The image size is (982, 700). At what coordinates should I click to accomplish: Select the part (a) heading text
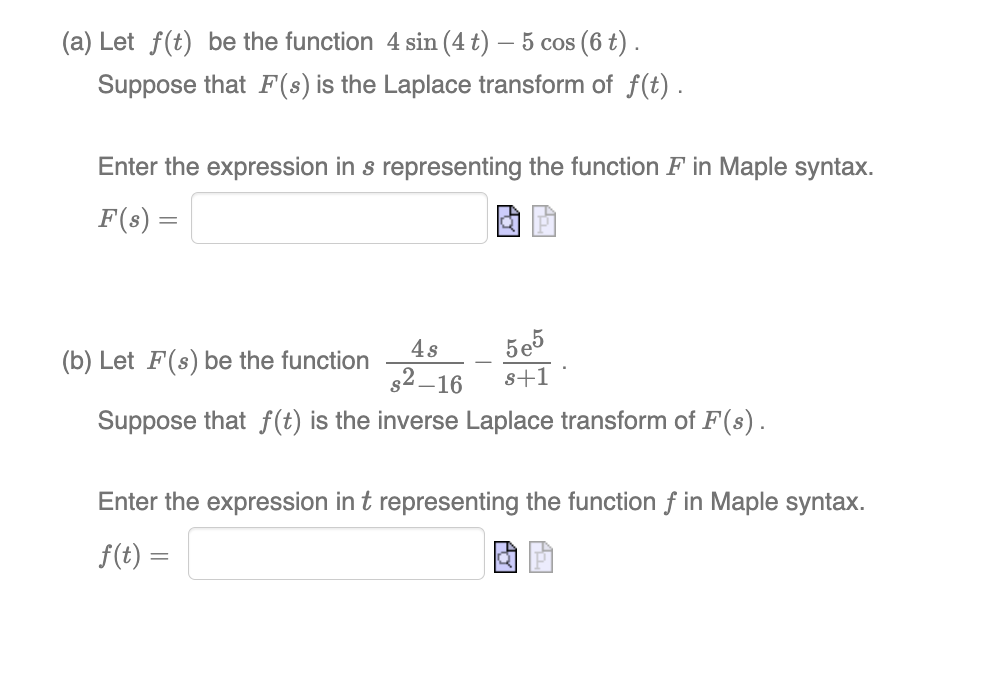pos(200,41)
